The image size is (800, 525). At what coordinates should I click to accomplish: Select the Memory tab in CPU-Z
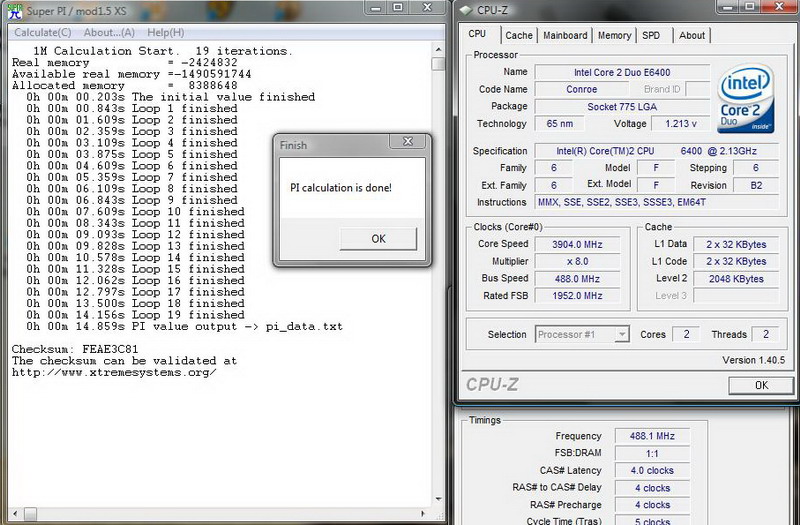tap(614, 35)
